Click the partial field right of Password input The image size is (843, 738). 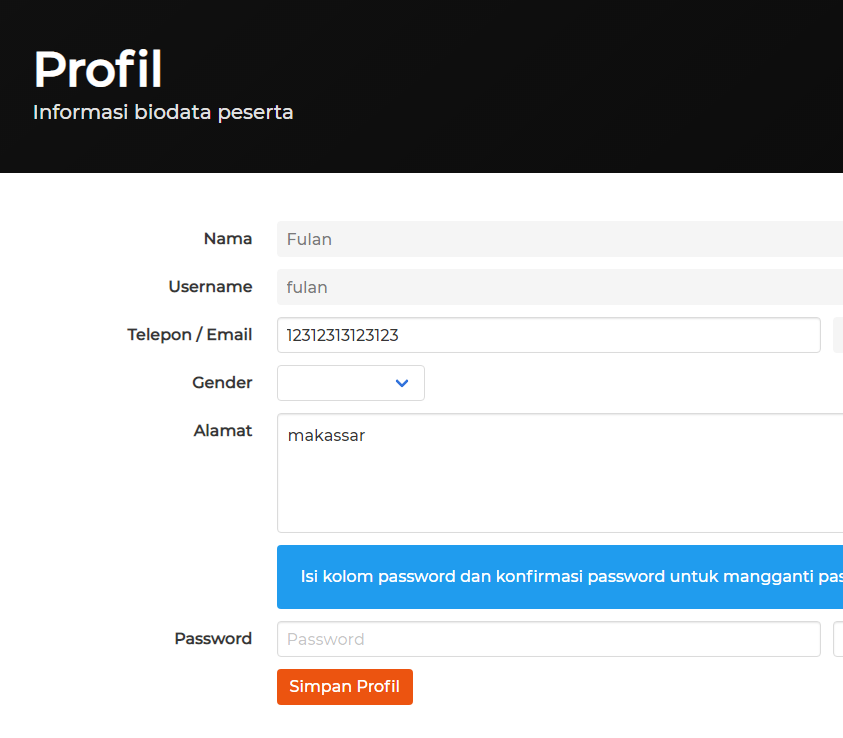(x=838, y=639)
